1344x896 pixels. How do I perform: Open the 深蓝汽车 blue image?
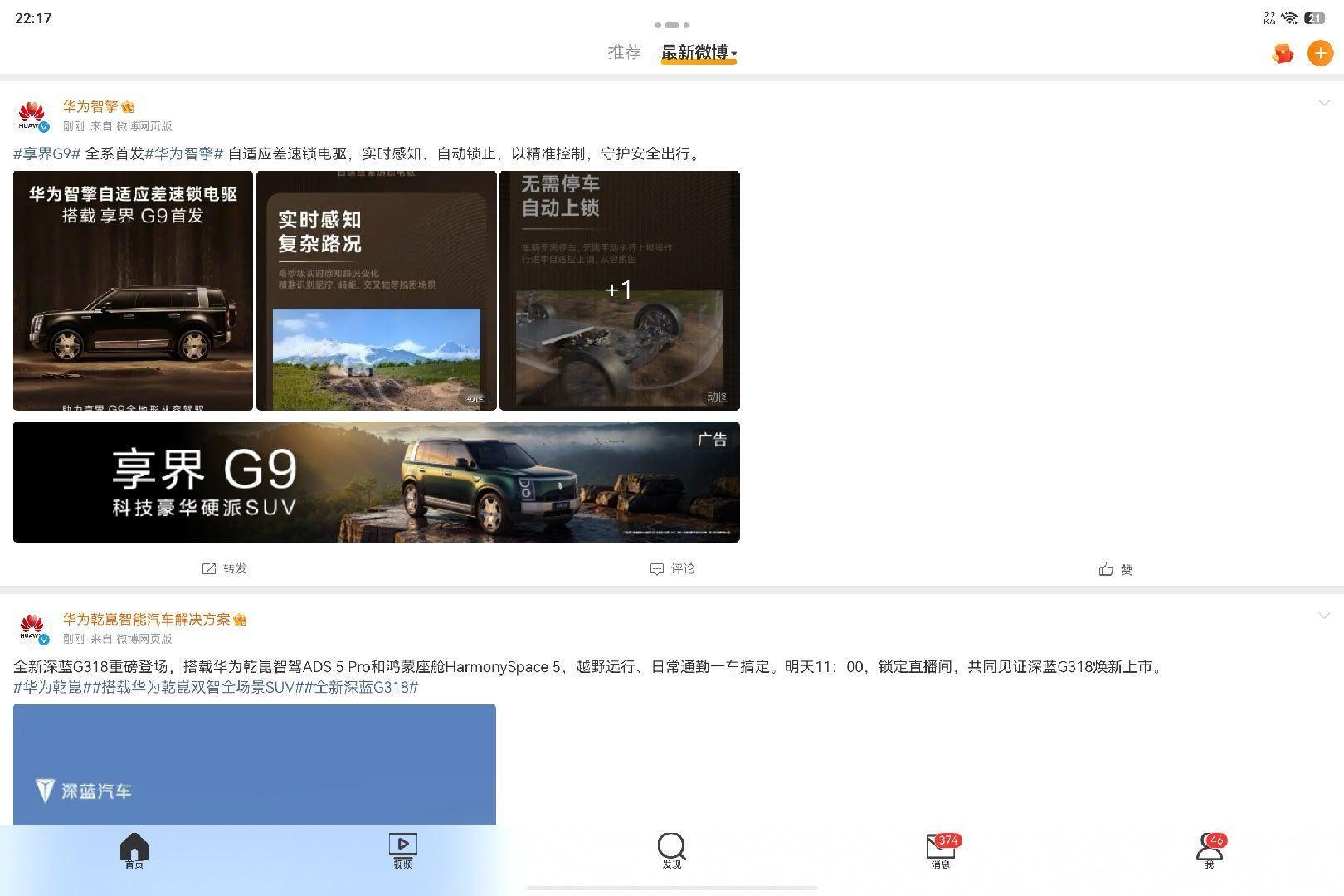pyautogui.click(x=255, y=765)
